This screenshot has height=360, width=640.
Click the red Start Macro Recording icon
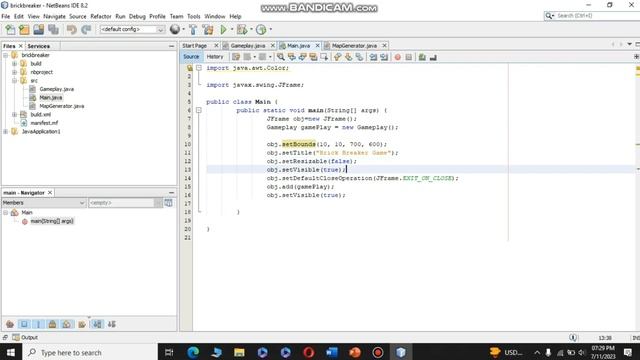tap(398, 57)
